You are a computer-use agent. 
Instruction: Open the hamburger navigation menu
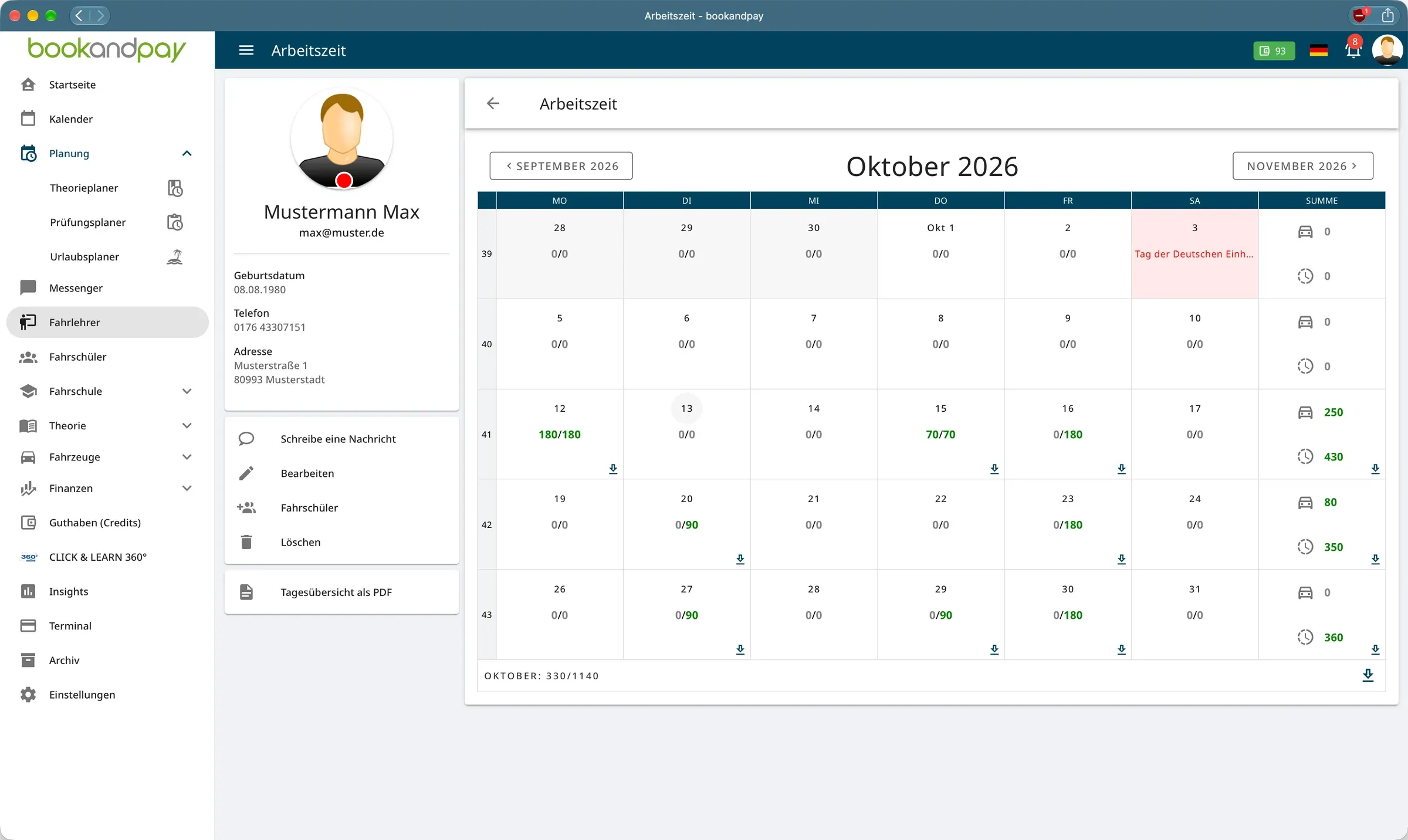tap(246, 50)
